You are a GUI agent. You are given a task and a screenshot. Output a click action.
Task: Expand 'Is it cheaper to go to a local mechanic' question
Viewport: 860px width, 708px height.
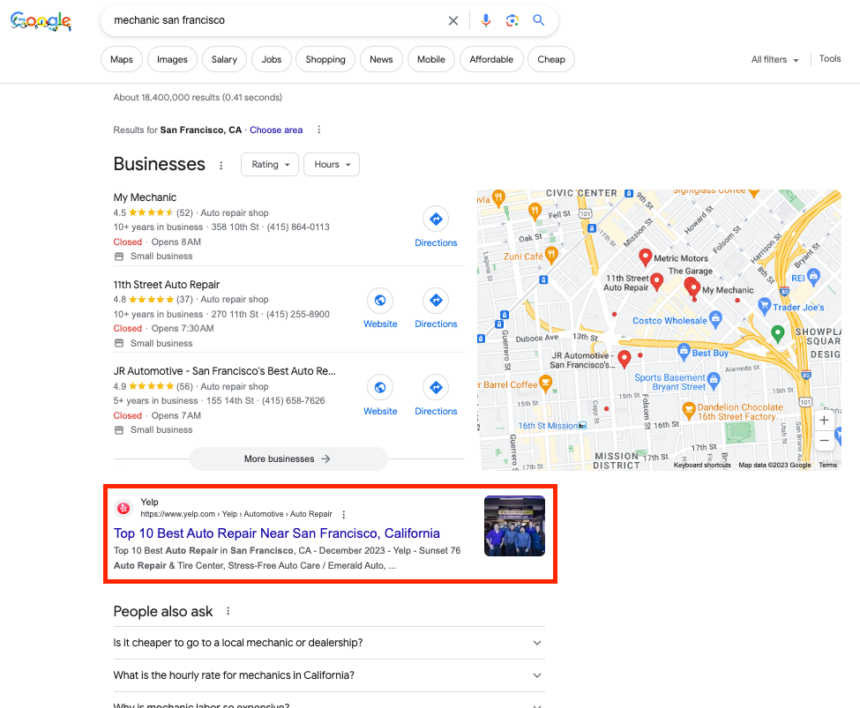[x=329, y=643]
